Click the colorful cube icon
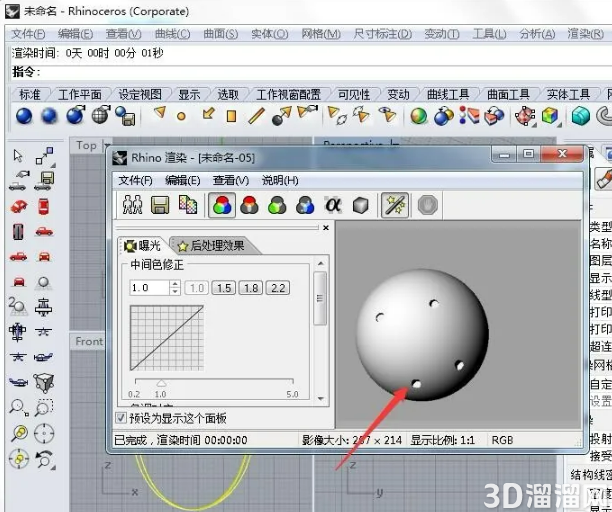Image resolution: width=612 pixels, height=512 pixels. click(550, 116)
